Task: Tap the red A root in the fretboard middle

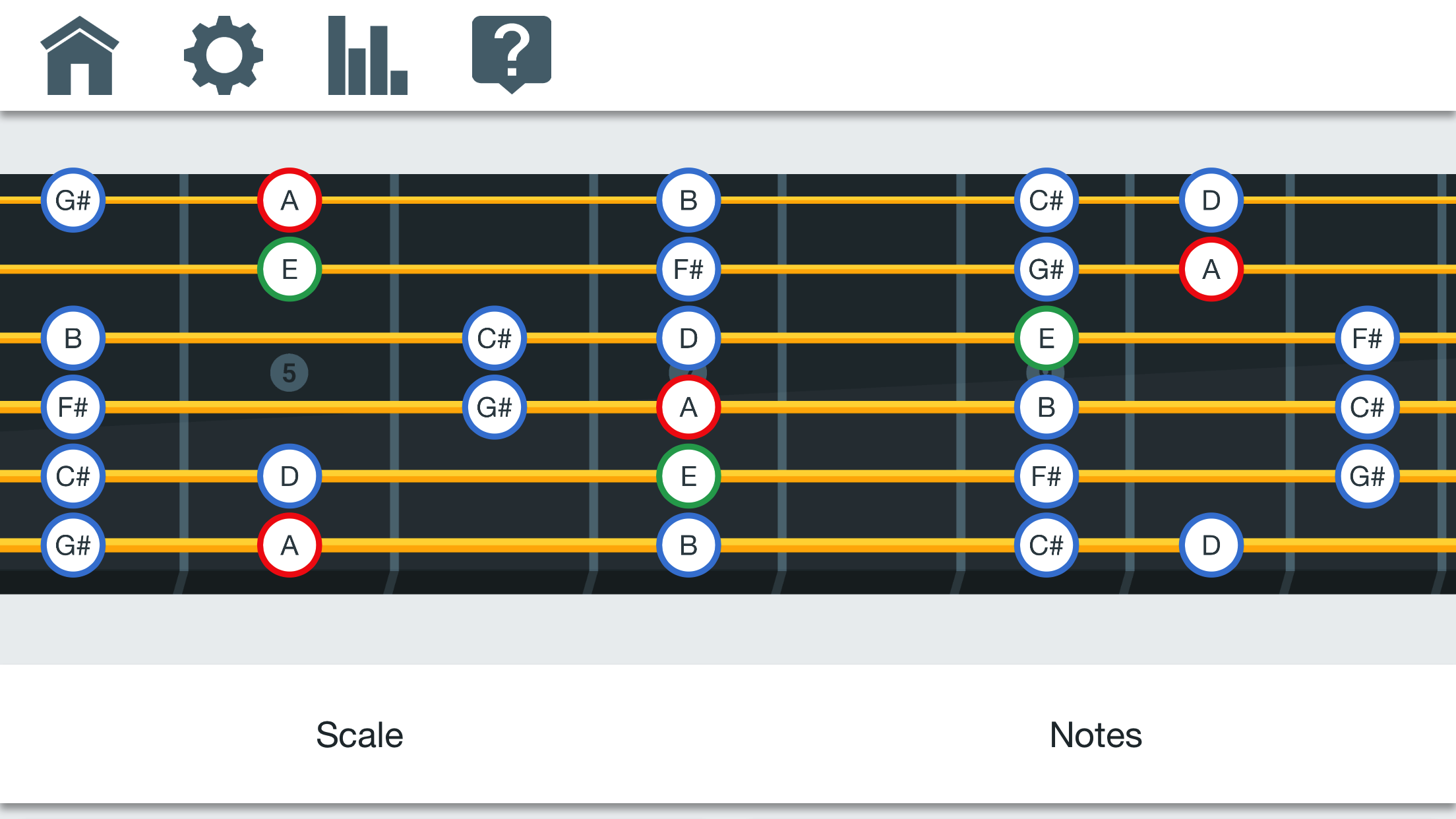Action: [x=688, y=408]
